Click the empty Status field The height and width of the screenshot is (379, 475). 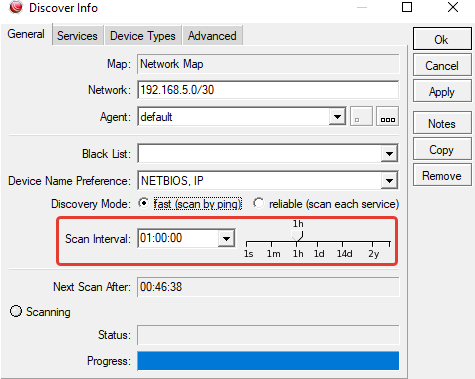pyautogui.click(x=268, y=335)
